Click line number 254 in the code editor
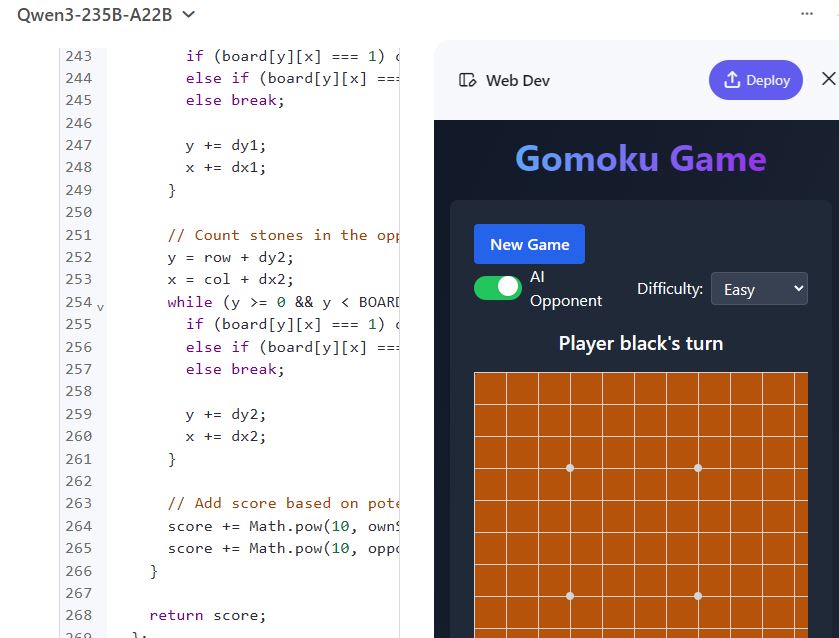 click(x=78, y=301)
